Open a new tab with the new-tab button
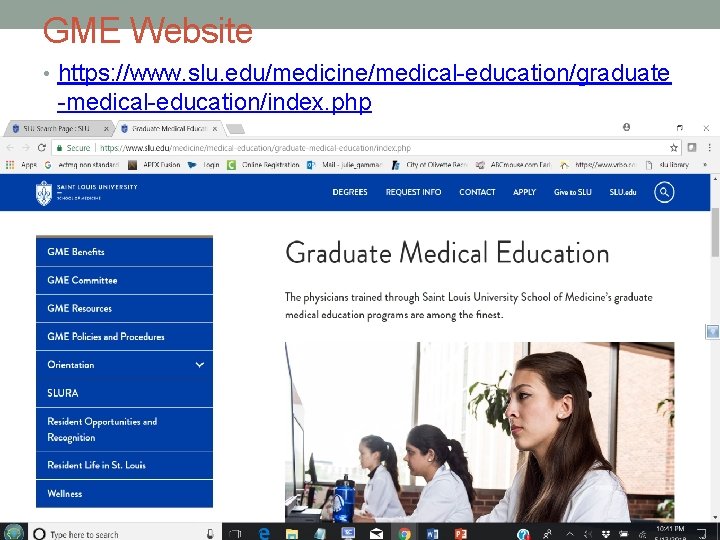Image resolution: width=720 pixels, height=540 pixels. click(236, 129)
